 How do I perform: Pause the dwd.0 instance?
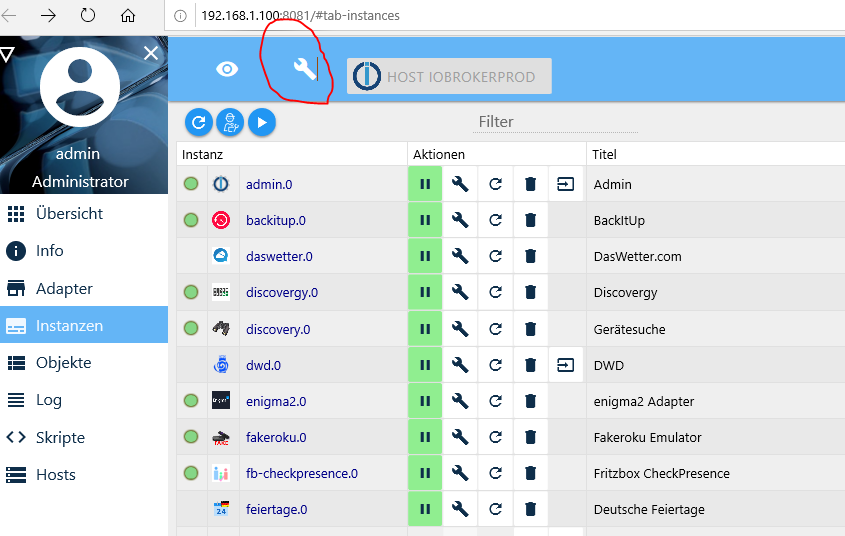pyautogui.click(x=425, y=365)
